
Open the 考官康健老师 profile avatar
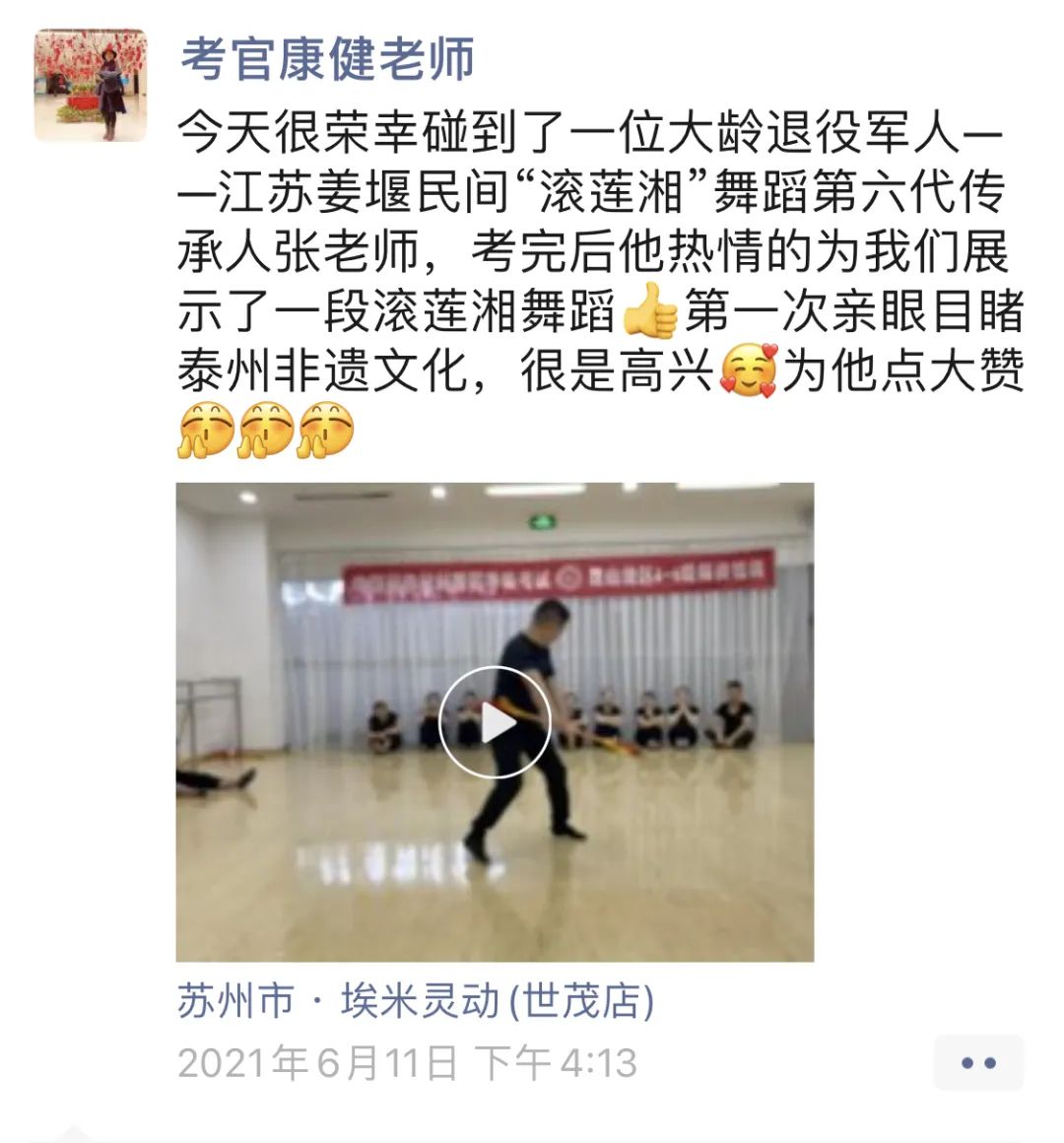(x=91, y=85)
